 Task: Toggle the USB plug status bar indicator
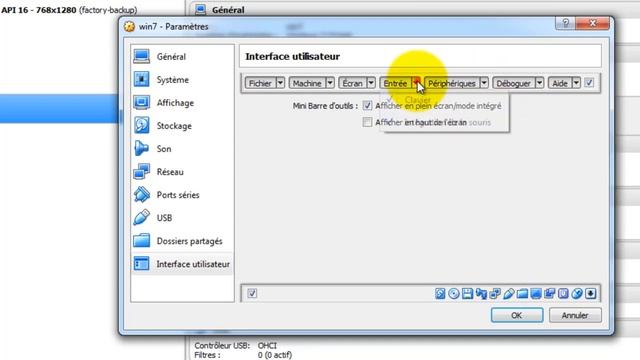(x=509, y=293)
